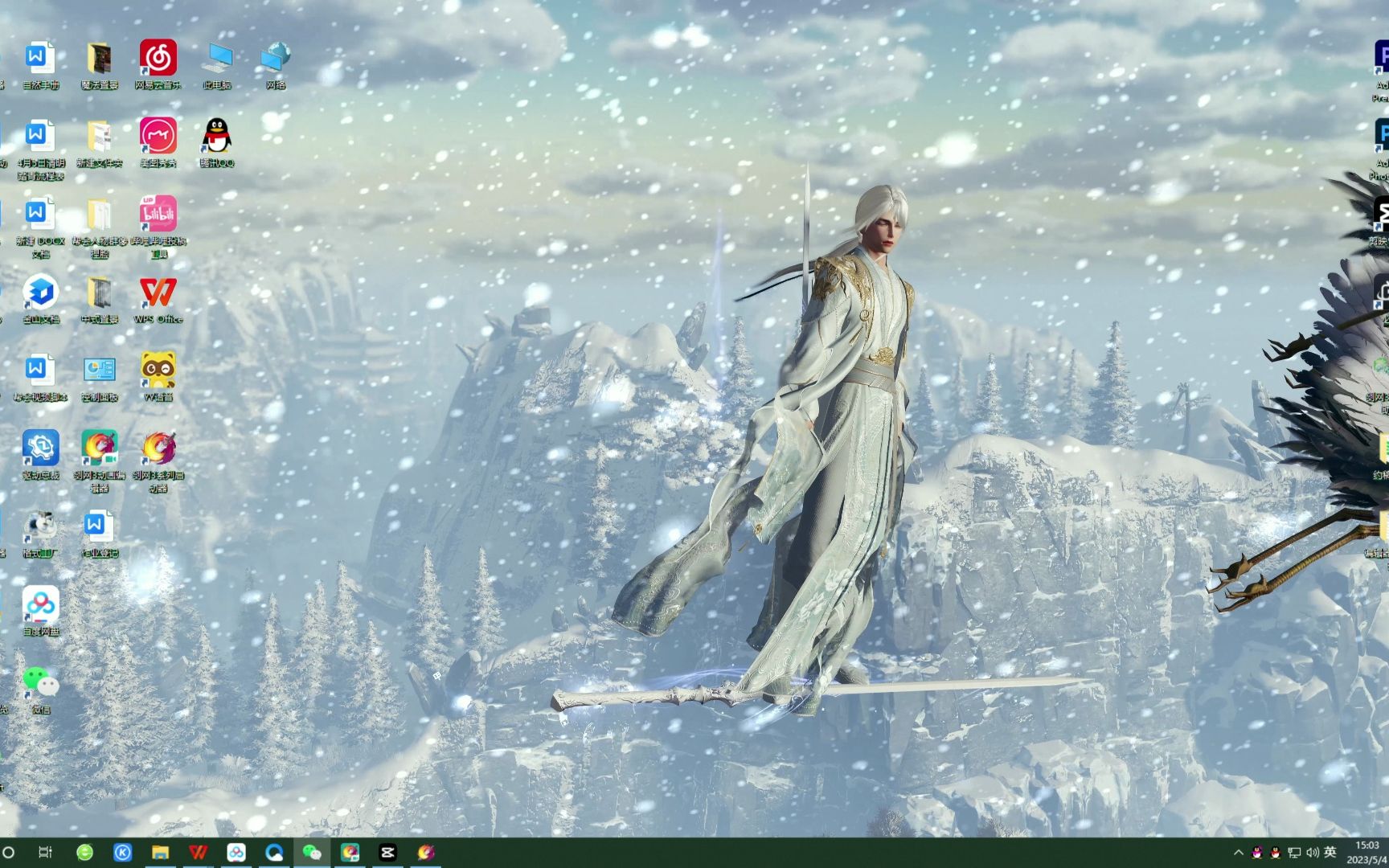Switch to WPS Office on the taskbar
This screenshot has width=1389, height=868.
[199, 852]
